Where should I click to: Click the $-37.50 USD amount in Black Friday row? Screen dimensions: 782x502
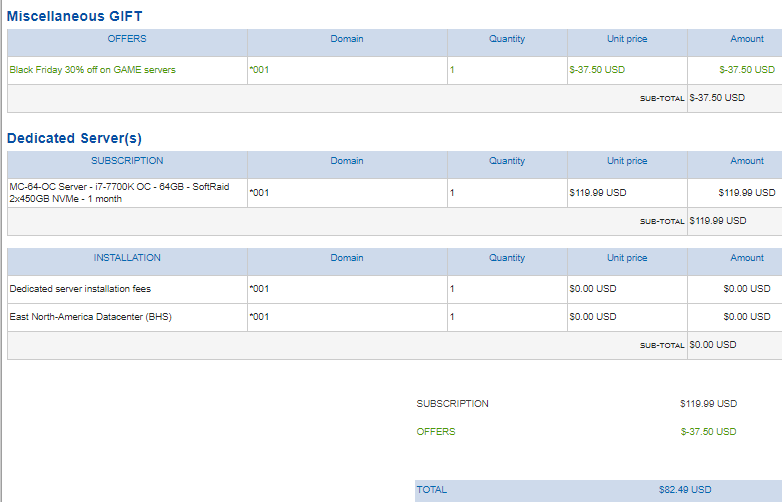[x=747, y=70]
